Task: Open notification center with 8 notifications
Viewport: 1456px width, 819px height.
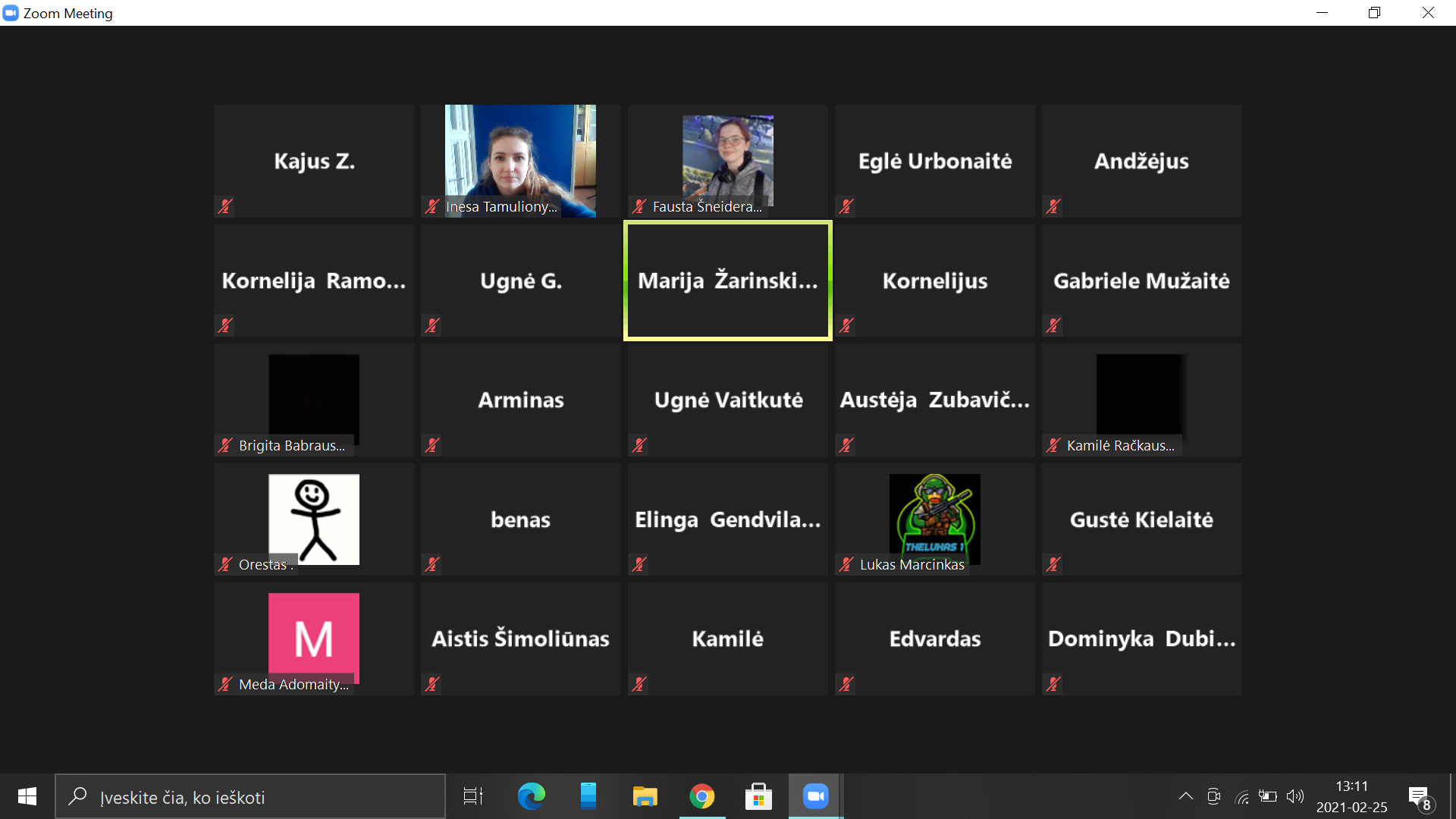Action: click(1420, 796)
